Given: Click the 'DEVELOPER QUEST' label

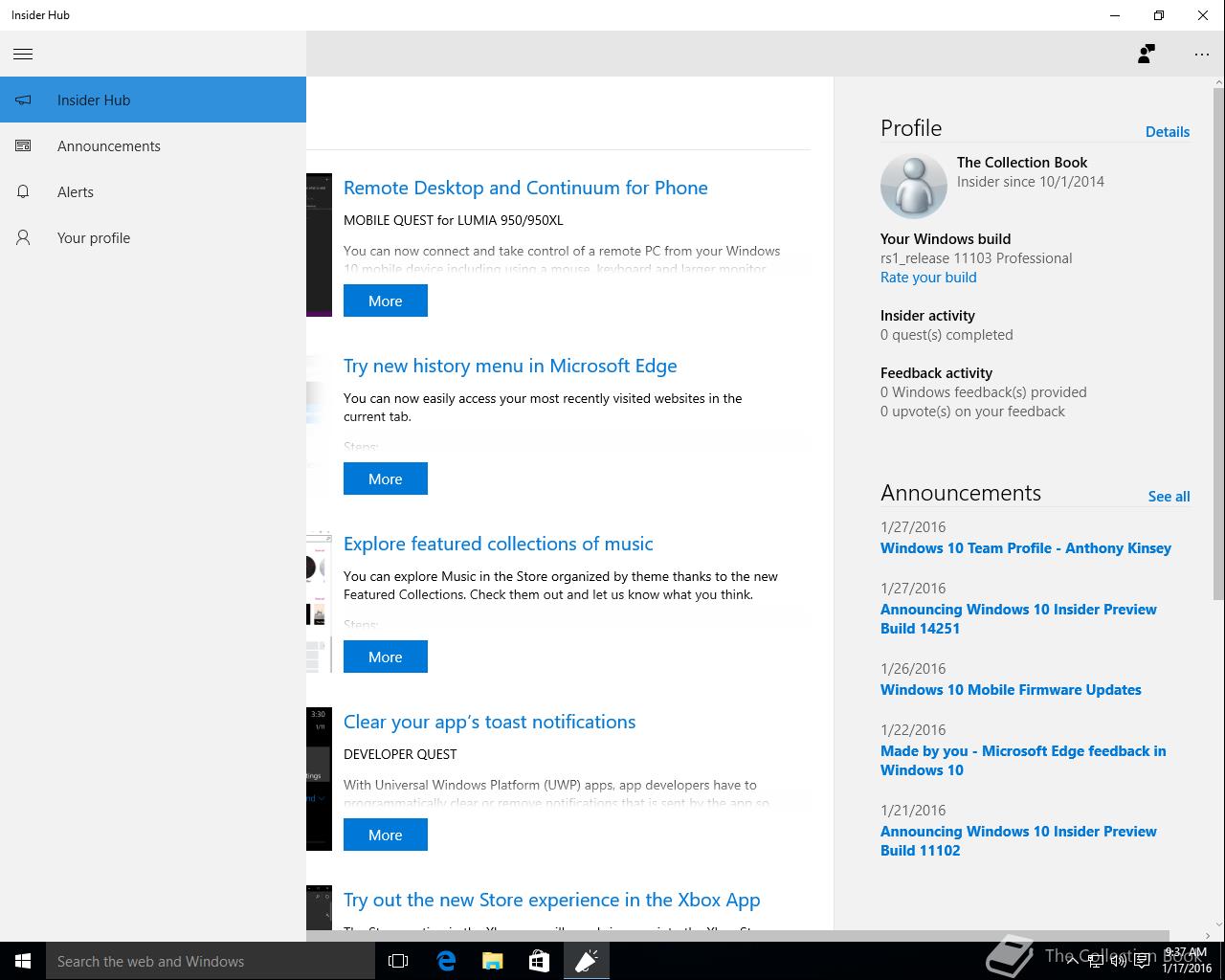Looking at the screenshot, I should point(400,754).
